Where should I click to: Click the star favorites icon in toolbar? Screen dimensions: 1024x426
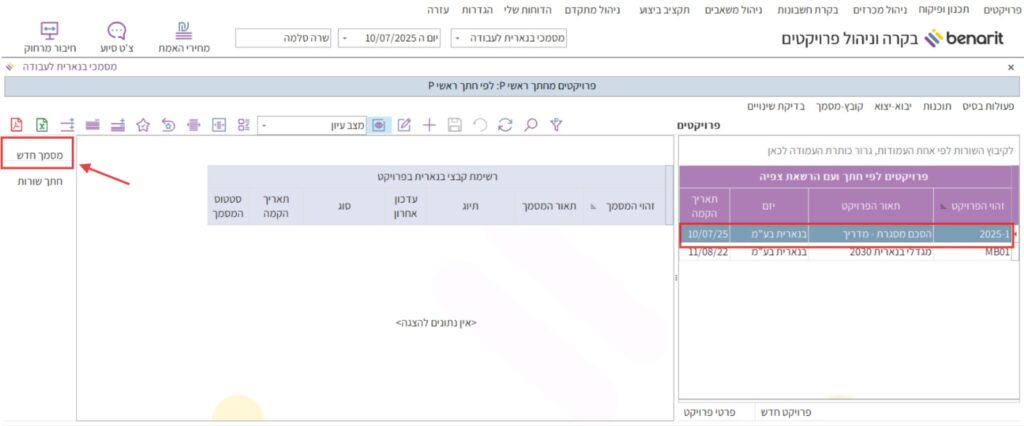click(143, 125)
